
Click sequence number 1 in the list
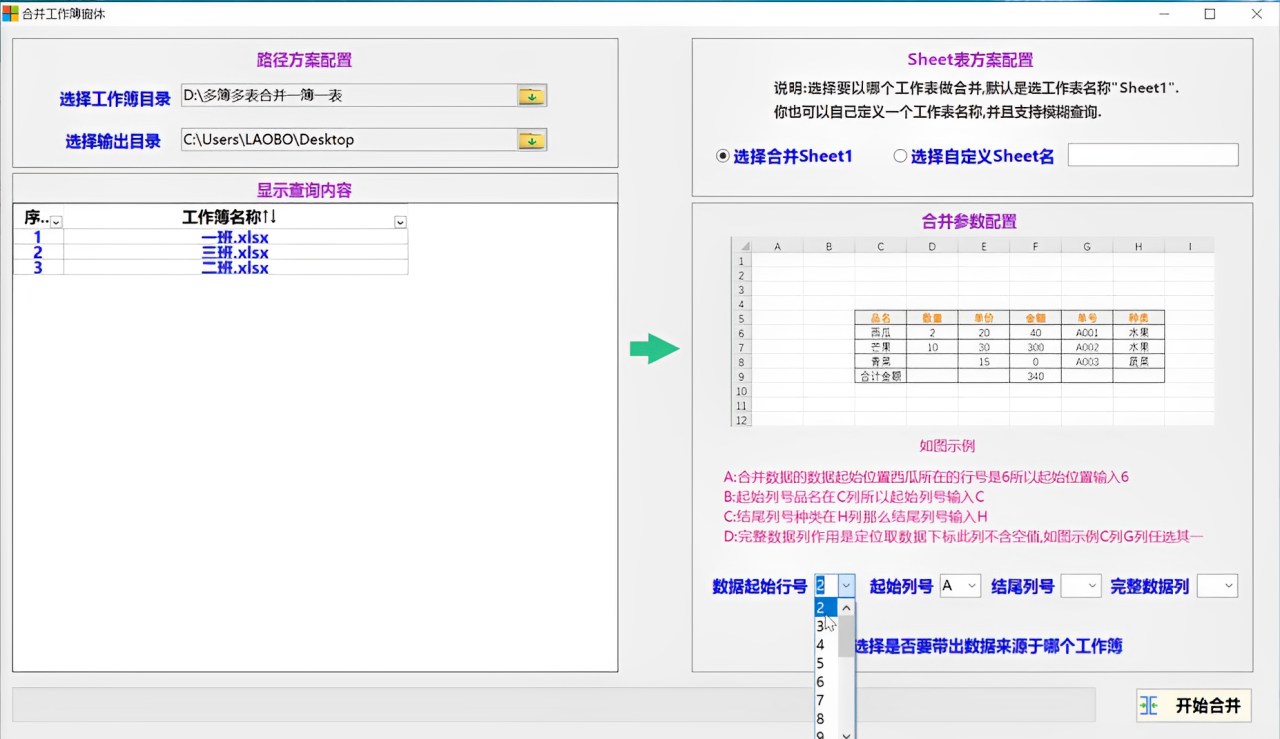[38, 238]
